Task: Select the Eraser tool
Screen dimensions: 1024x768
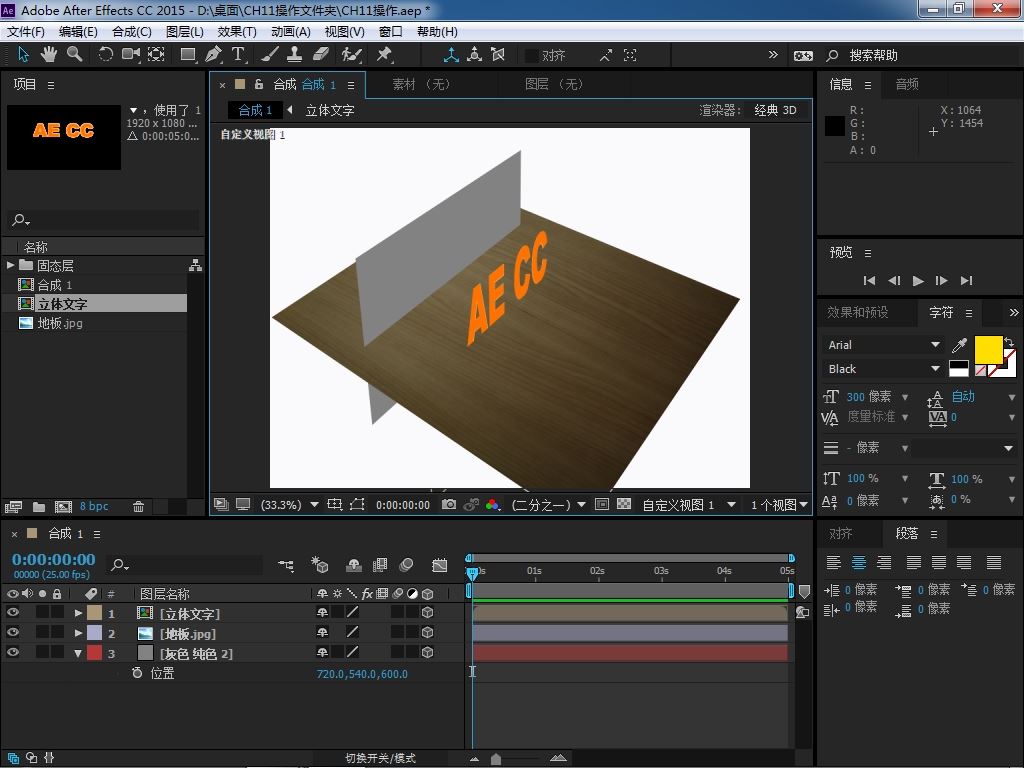Action: click(321, 54)
